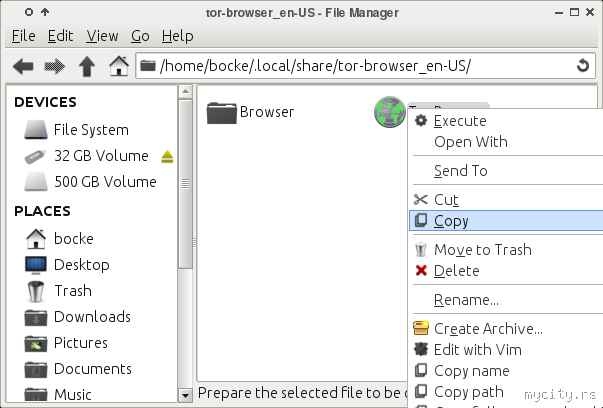This screenshot has width=603, height=408.
Task: Go to the home folder icon
Action: [119, 67]
